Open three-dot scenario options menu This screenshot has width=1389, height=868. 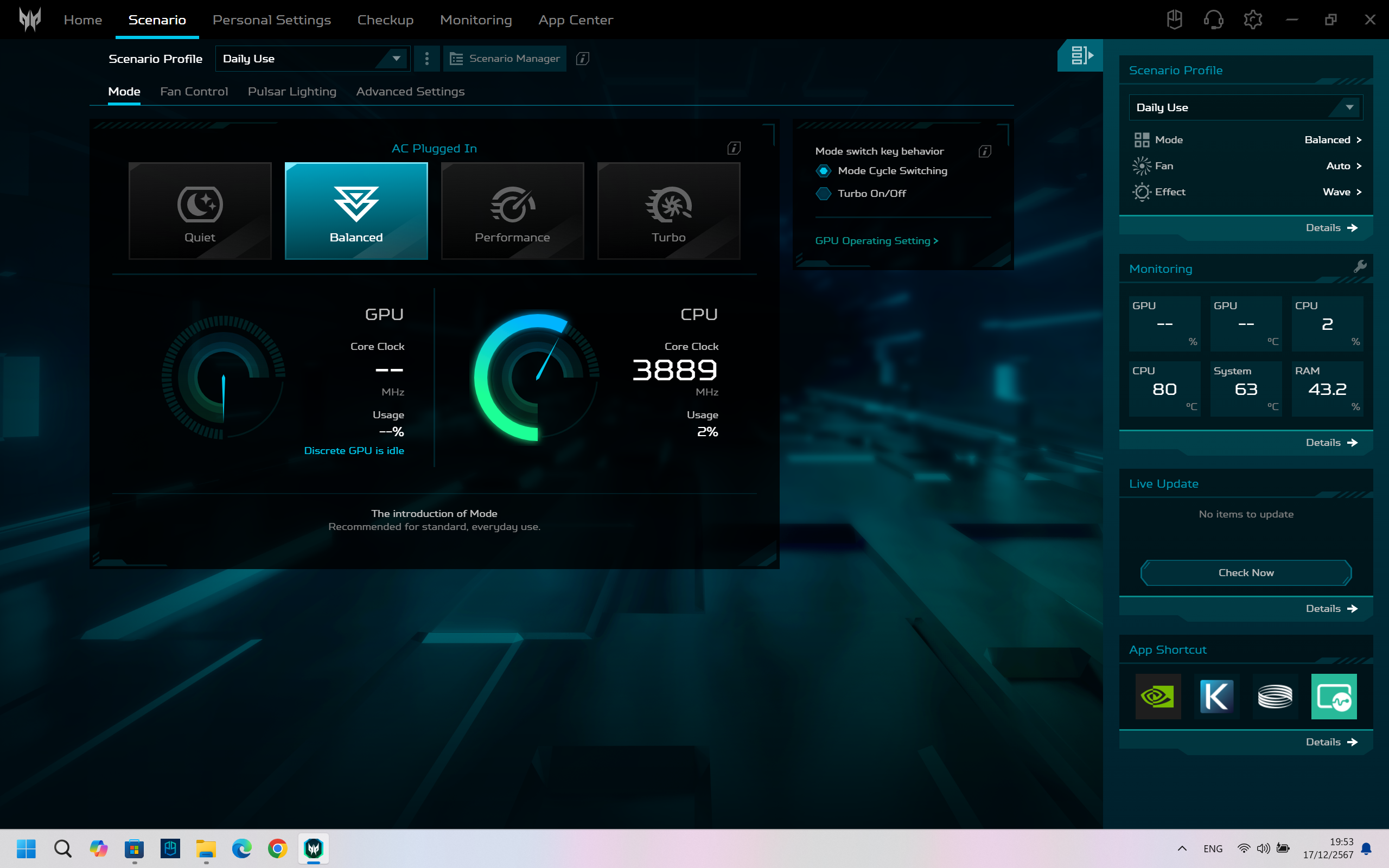click(426, 59)
